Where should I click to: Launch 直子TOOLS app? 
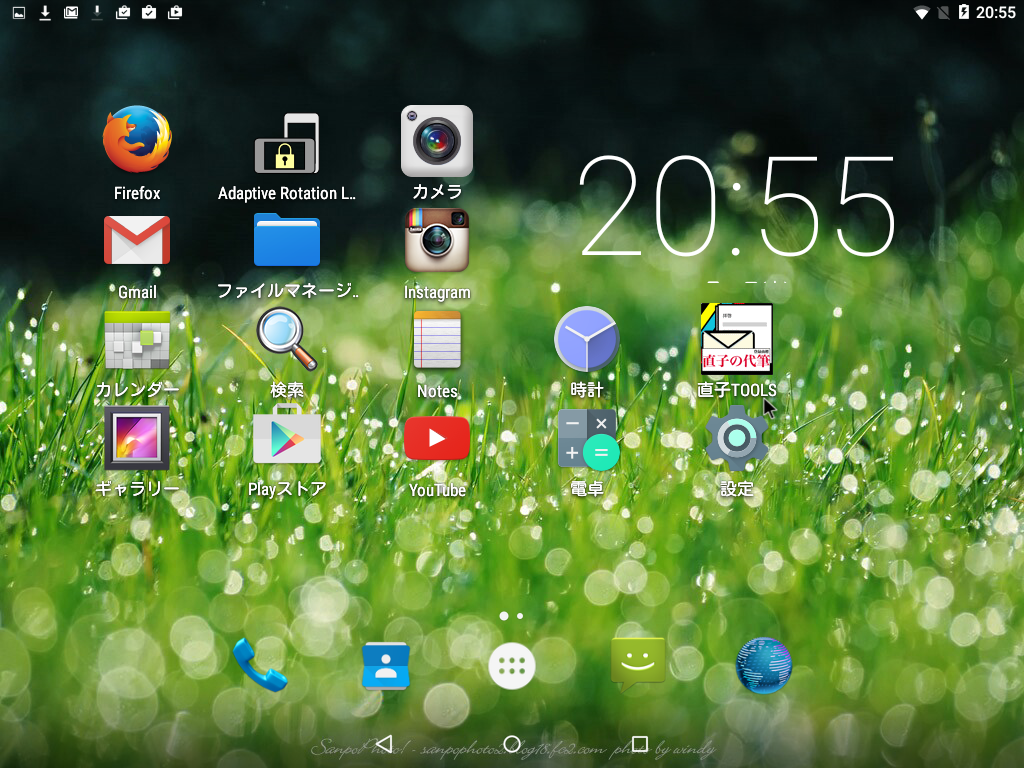click(x=737, y=338)
